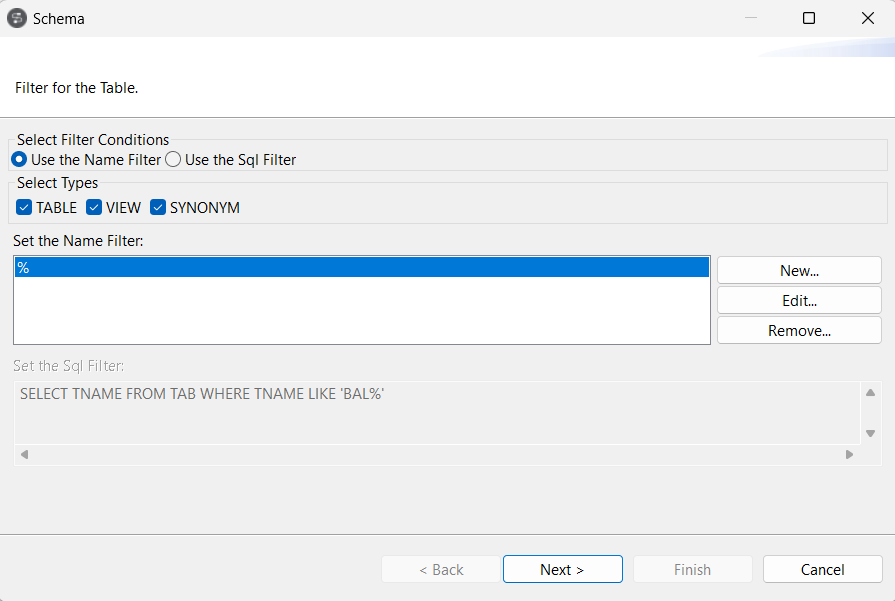Click Remove... to delete the selected filter
Viewport: 895px width, 601px height.
pyautogui.click(x=798, y=329)
